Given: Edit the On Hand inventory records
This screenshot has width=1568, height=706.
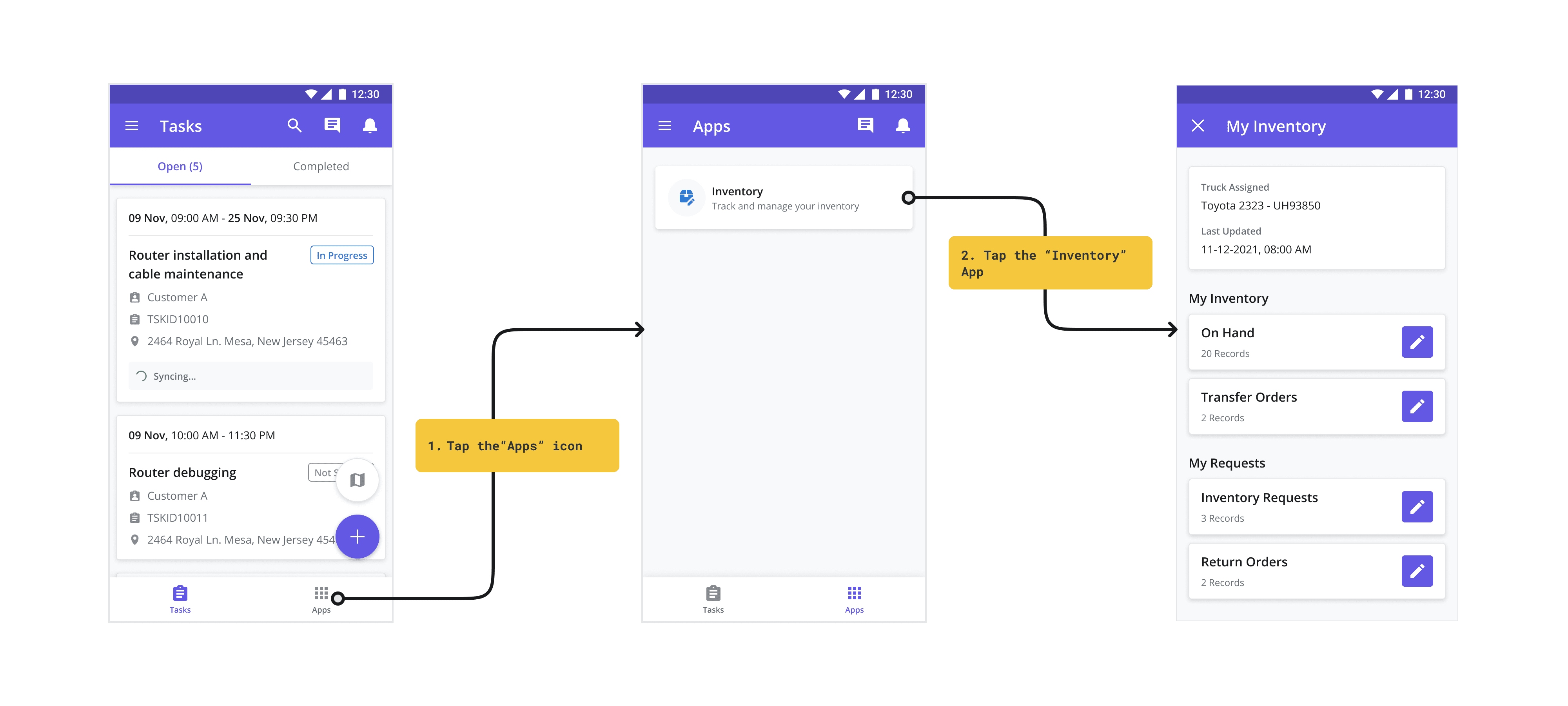Looking at the screenshot, I should 1417,342.
